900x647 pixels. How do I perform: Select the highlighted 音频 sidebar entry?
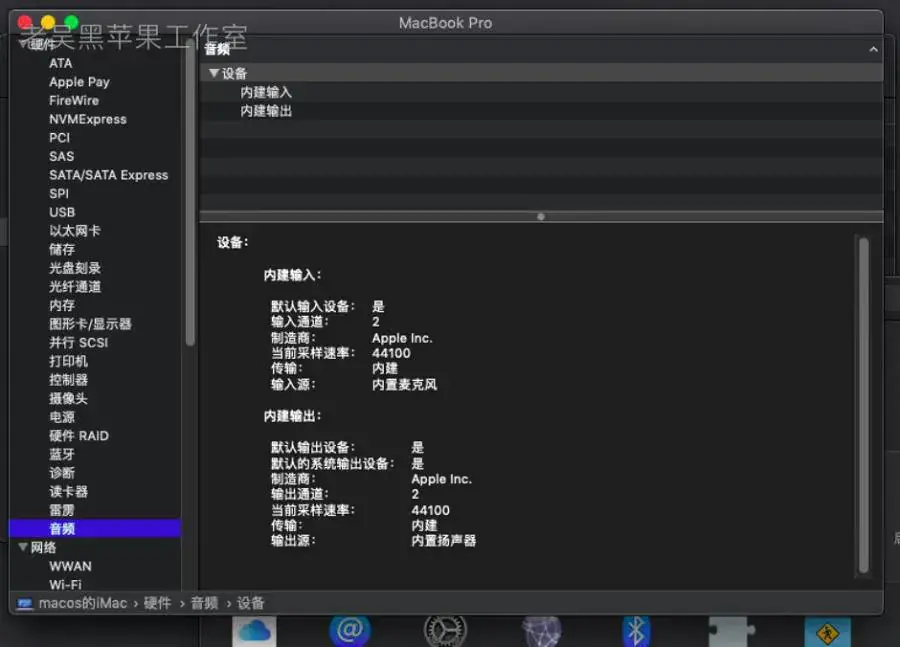coord(95,529)
